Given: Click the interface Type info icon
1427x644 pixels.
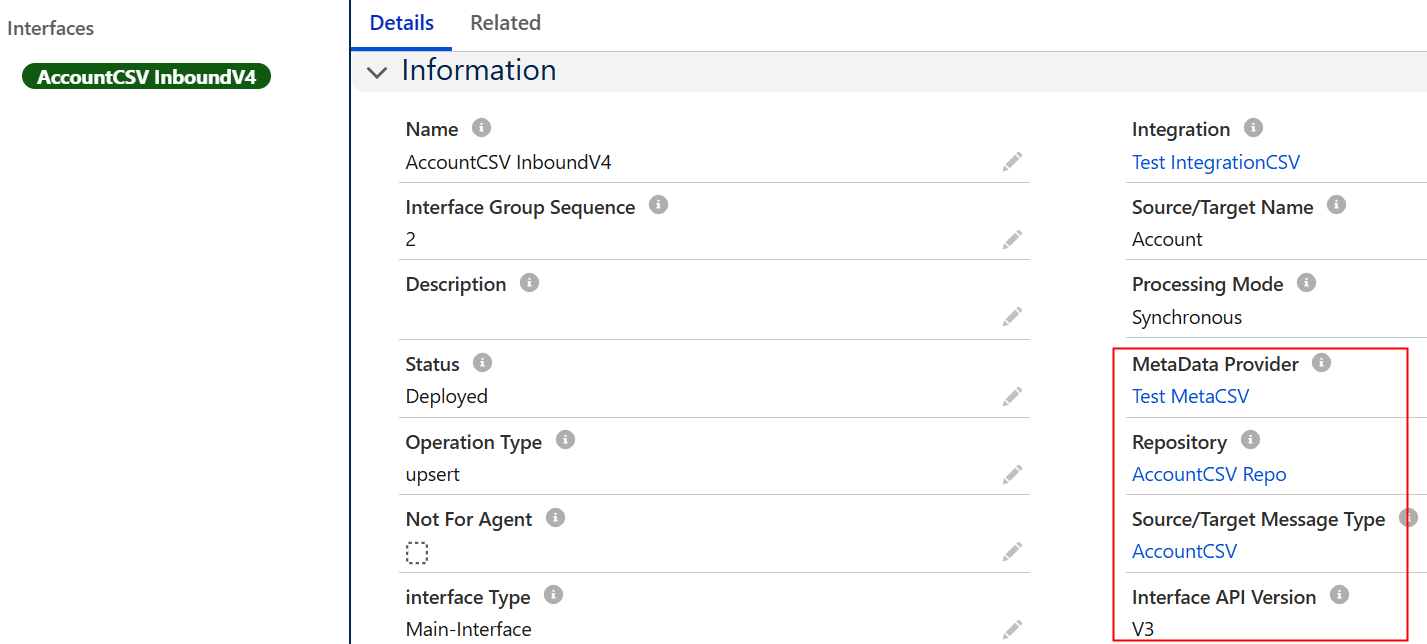Looking at the screenshot, I should [553, 595].
